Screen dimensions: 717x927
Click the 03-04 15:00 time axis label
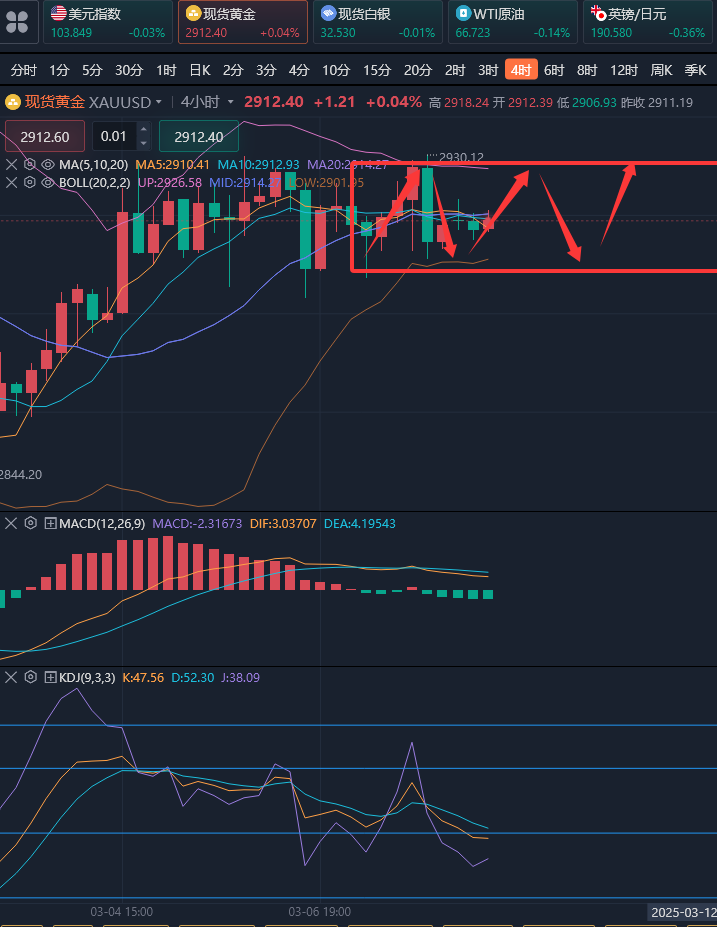[x=122, y=912]
